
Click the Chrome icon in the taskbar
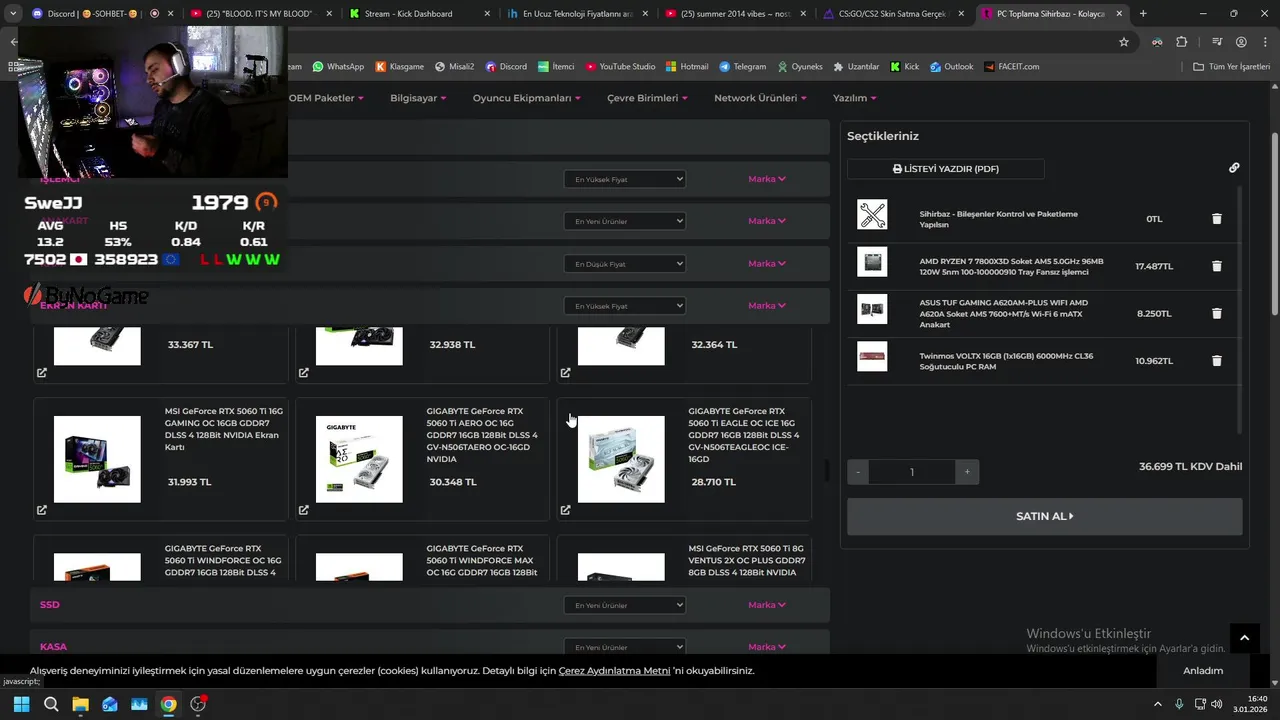(x=169, y=704)
